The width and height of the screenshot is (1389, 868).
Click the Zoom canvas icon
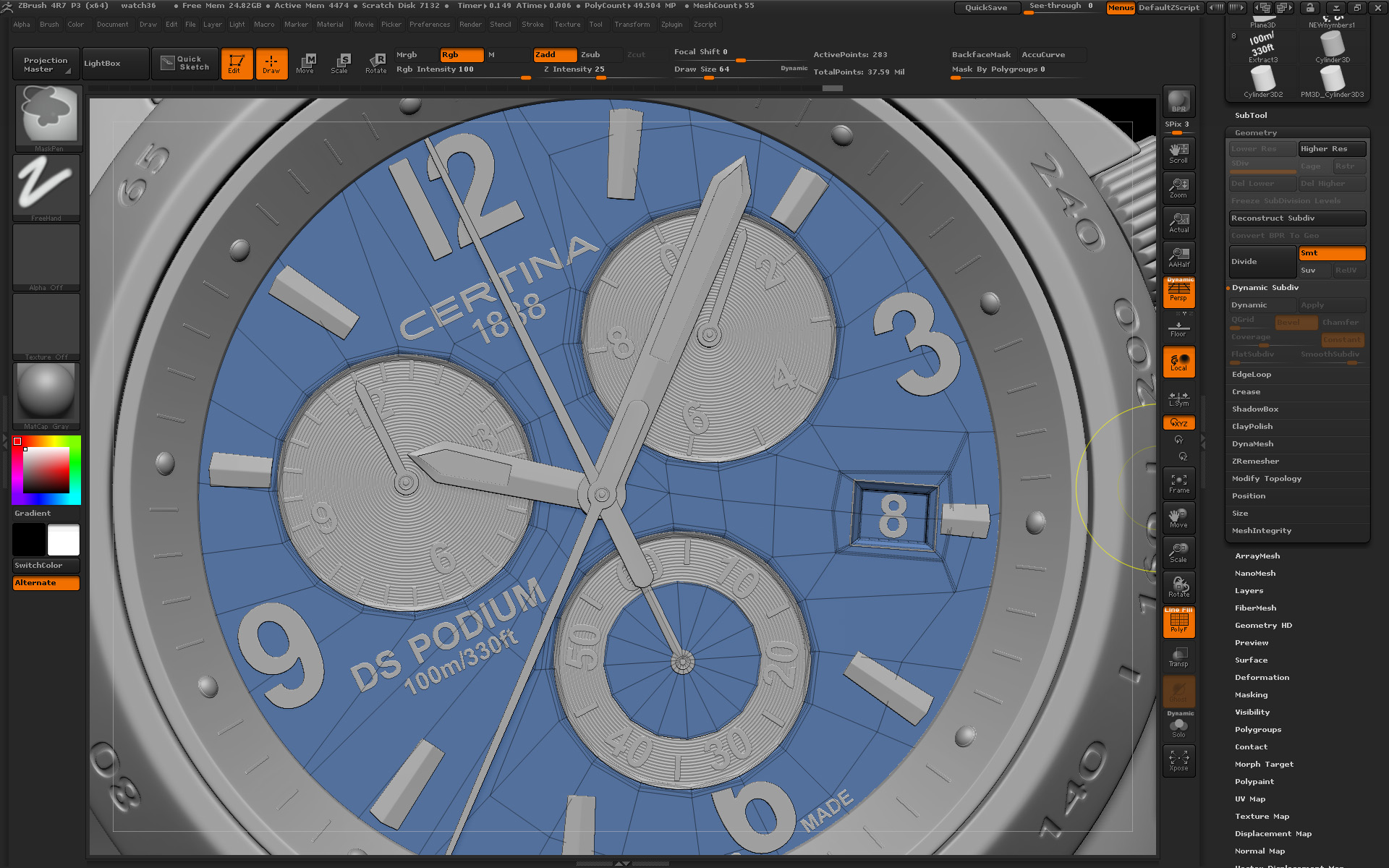pos(1178,187)
